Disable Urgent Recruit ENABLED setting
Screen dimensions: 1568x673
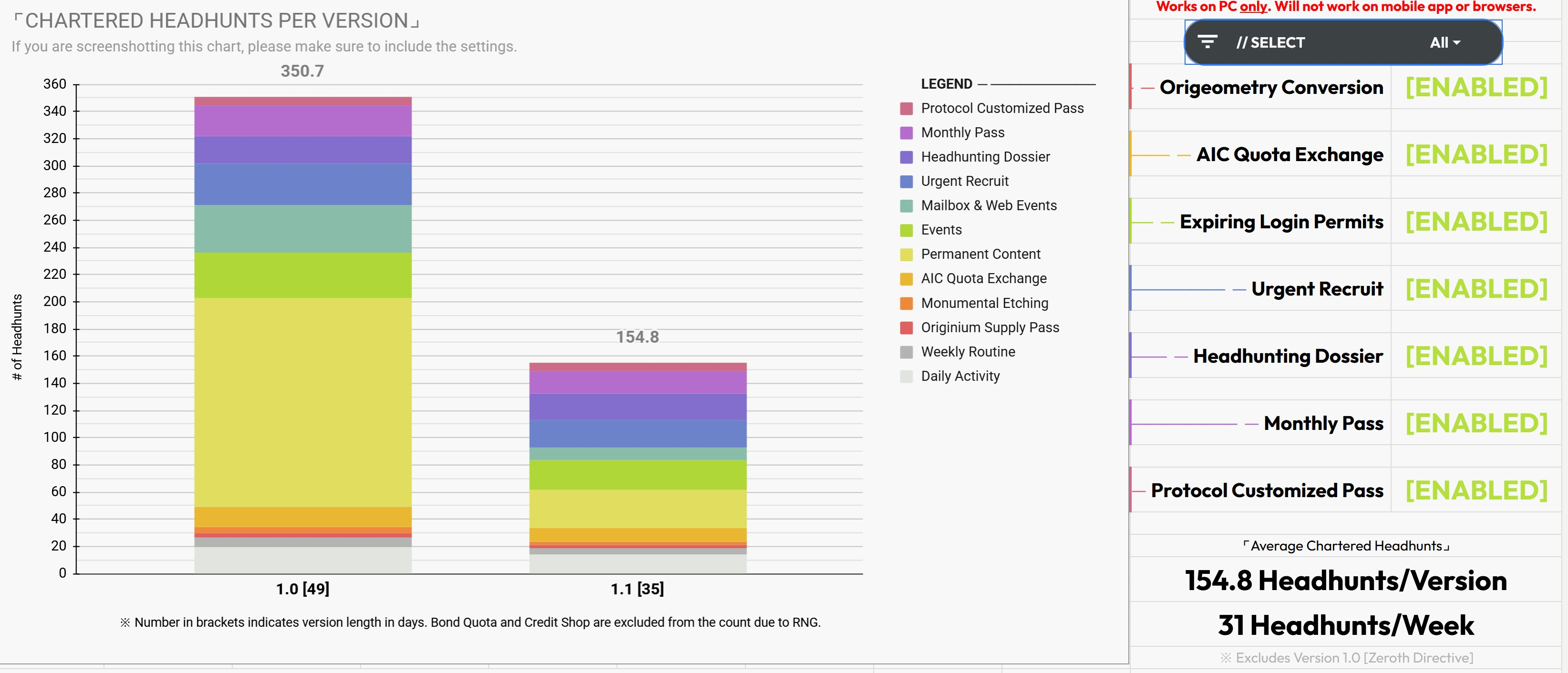(1475, 288)
